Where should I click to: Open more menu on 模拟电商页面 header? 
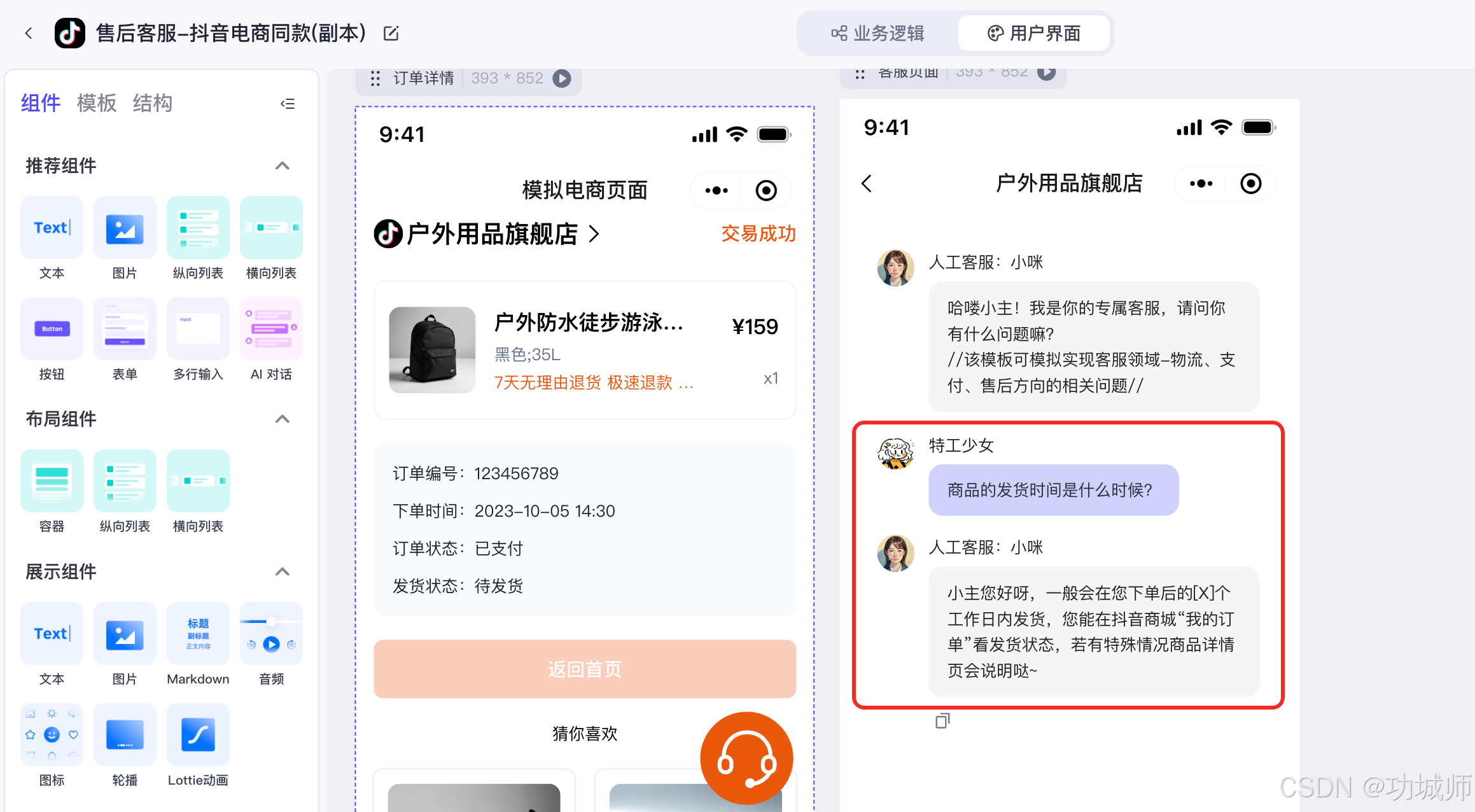717,190
